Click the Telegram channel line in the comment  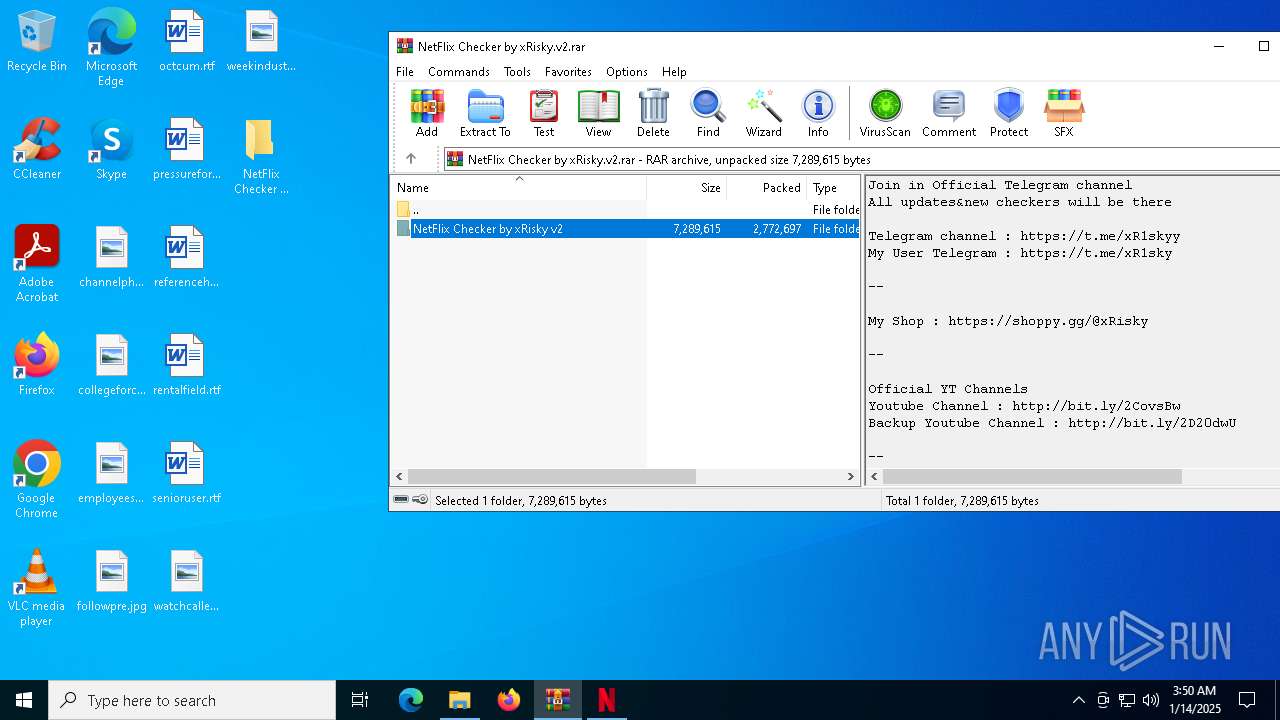[1024, 236]
